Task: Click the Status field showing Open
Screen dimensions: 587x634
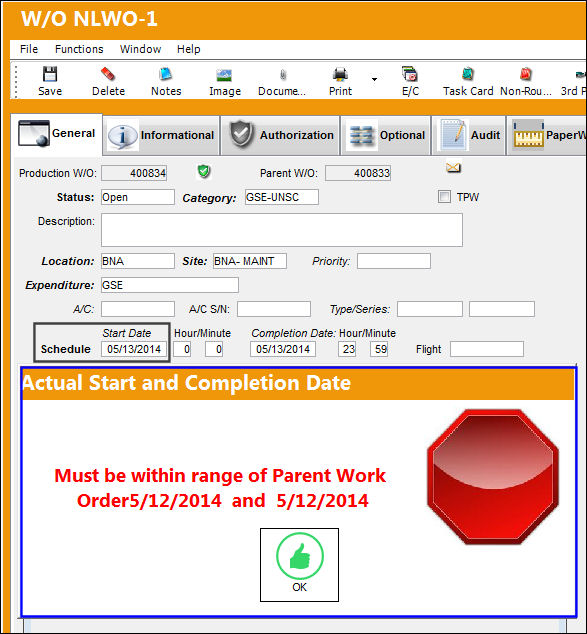Action: click(x=138, y=197)
